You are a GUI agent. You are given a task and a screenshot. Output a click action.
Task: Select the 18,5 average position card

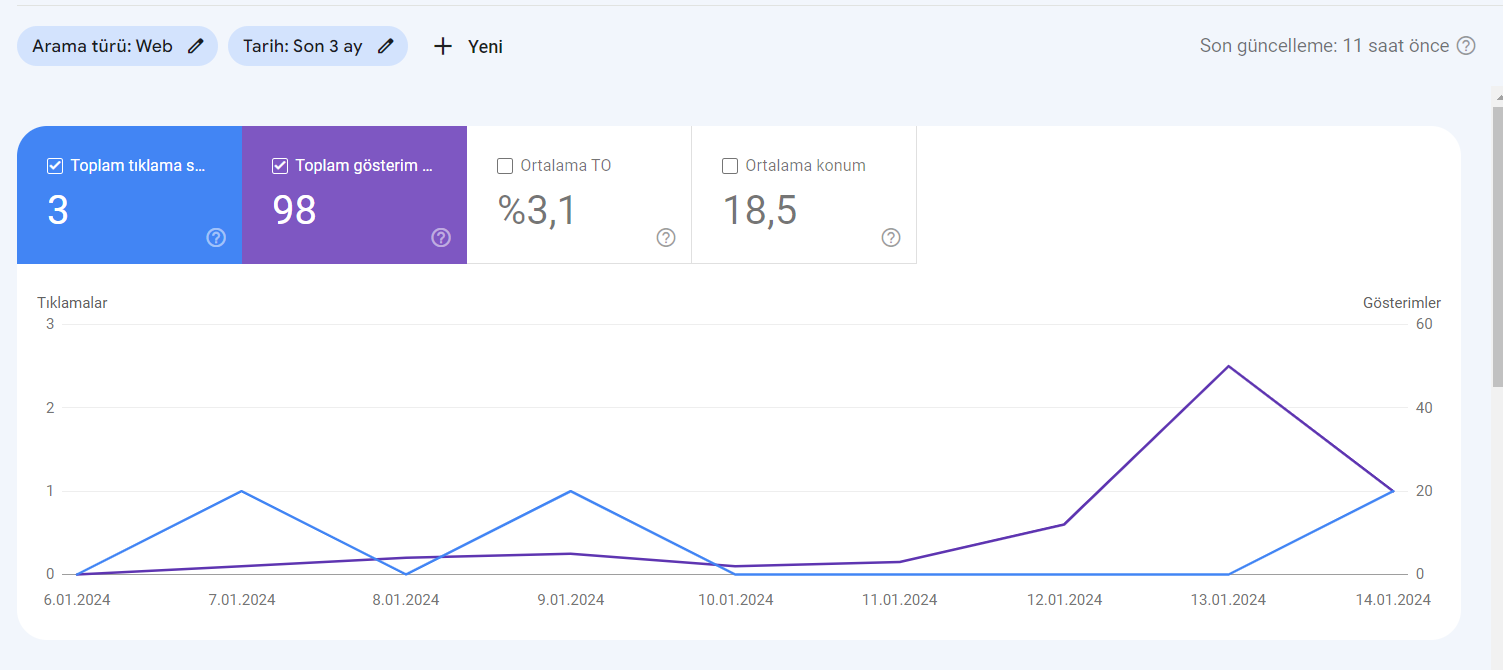(x=804, y=195)
